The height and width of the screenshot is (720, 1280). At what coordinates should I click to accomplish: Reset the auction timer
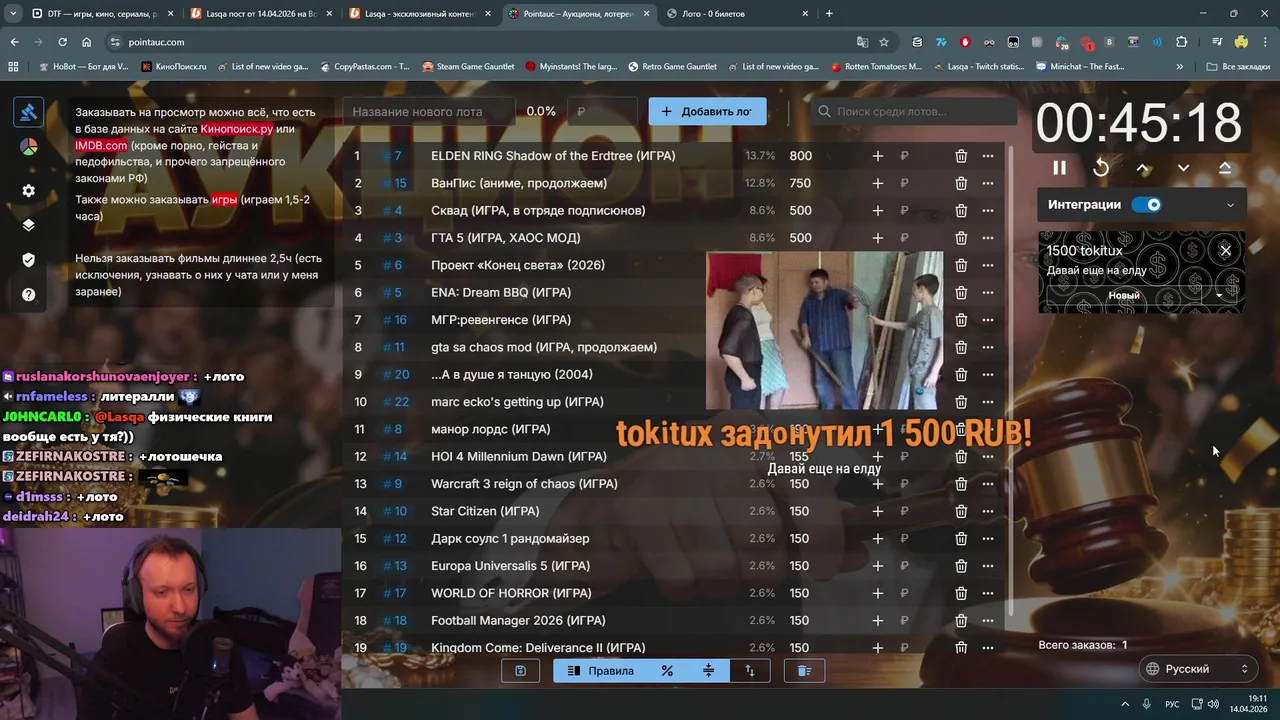[1101, 168]
